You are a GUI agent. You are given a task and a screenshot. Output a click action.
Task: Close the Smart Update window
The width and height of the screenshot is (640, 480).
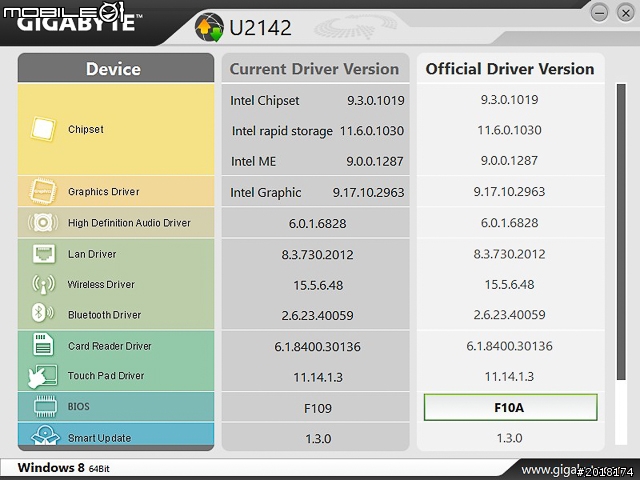point(626,13)
